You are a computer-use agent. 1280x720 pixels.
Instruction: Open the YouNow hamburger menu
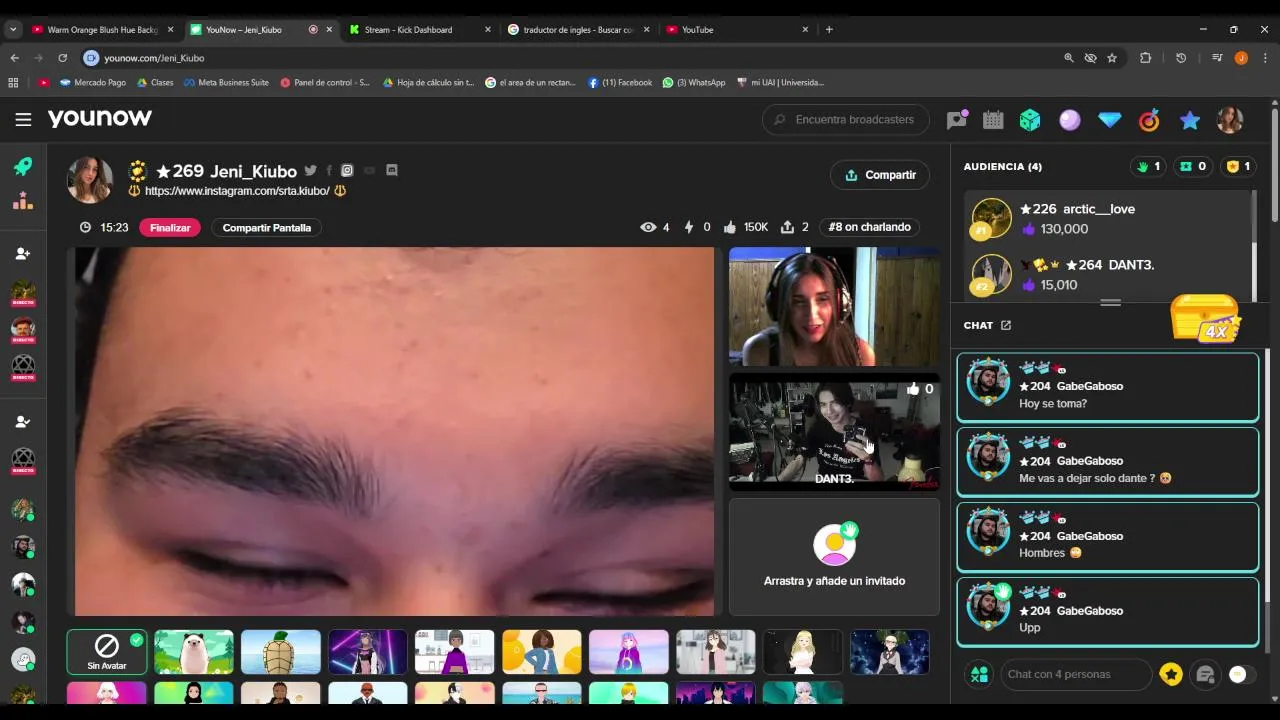(23, 119)
